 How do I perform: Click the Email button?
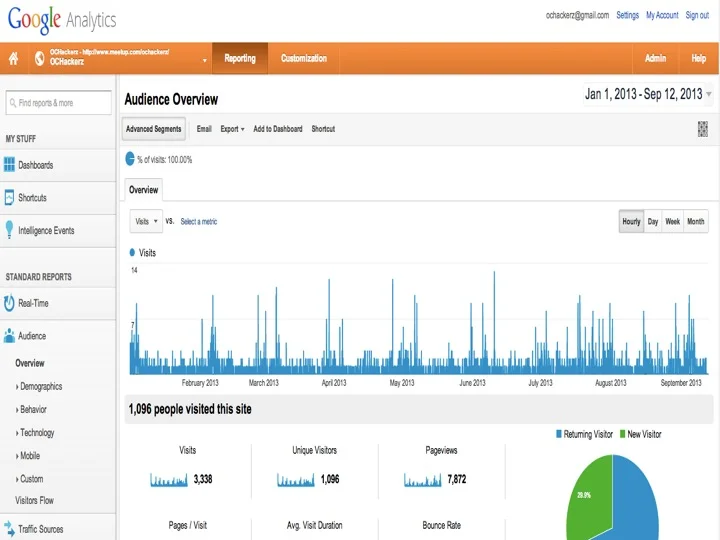click(x=204, y=129)
